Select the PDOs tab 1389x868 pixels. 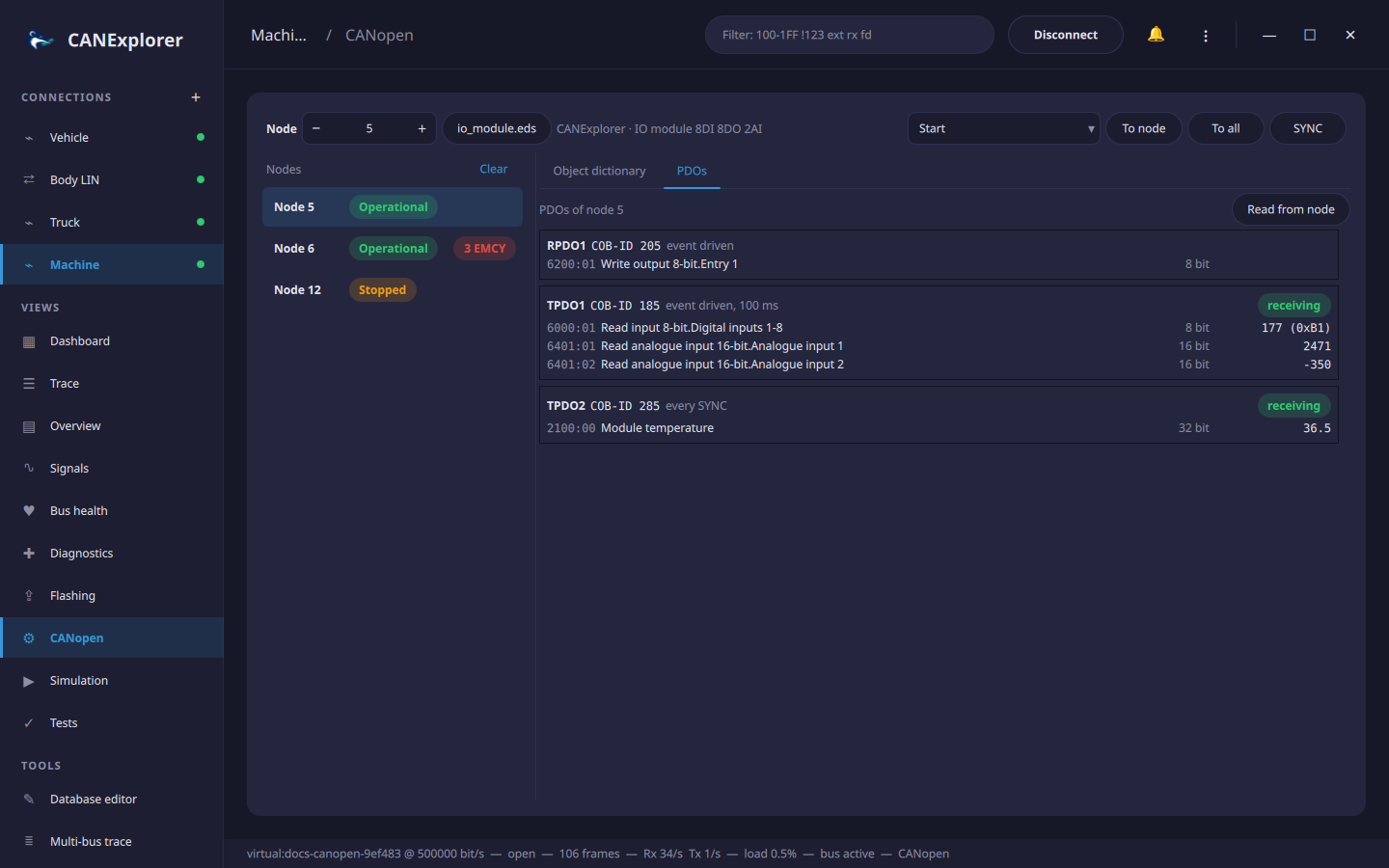(692, 171)
